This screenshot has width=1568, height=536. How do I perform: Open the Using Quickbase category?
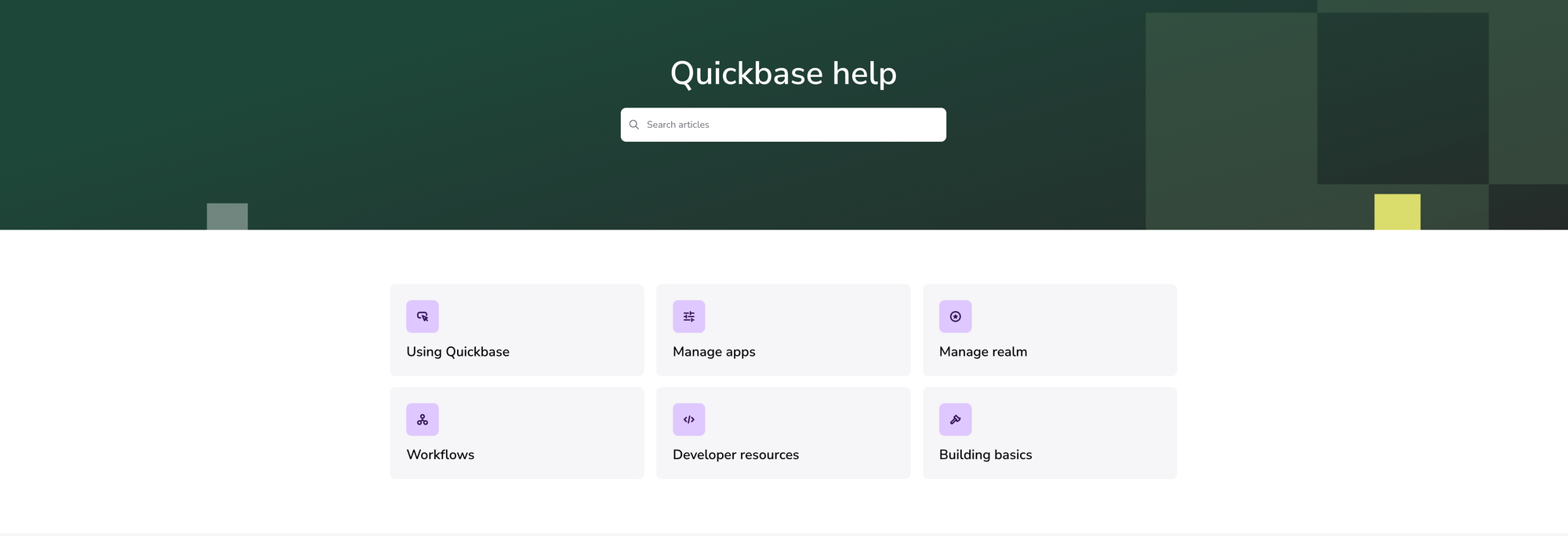coord(517,330)
